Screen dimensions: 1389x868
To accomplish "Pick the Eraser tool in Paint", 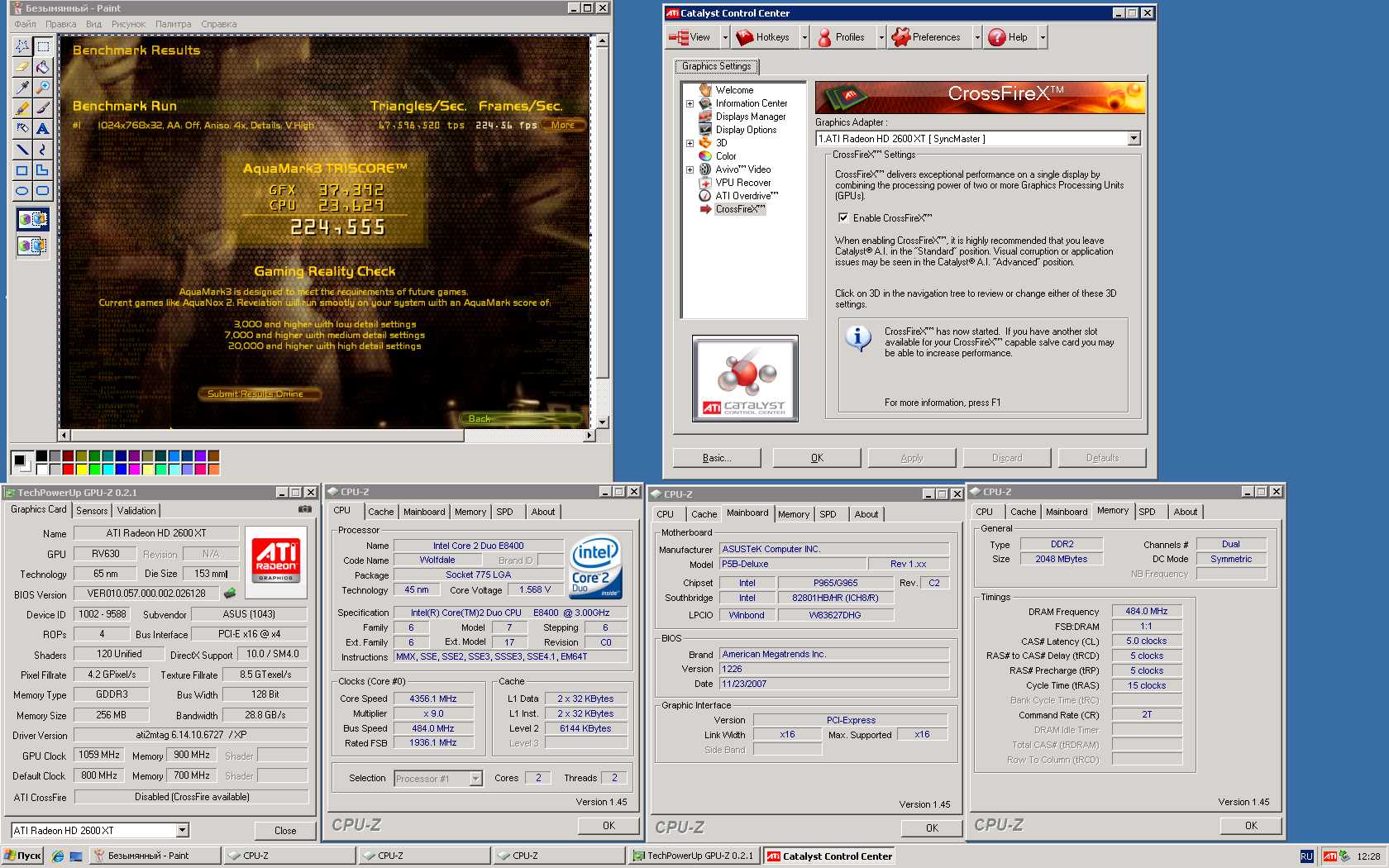I will tap(22, 67).
